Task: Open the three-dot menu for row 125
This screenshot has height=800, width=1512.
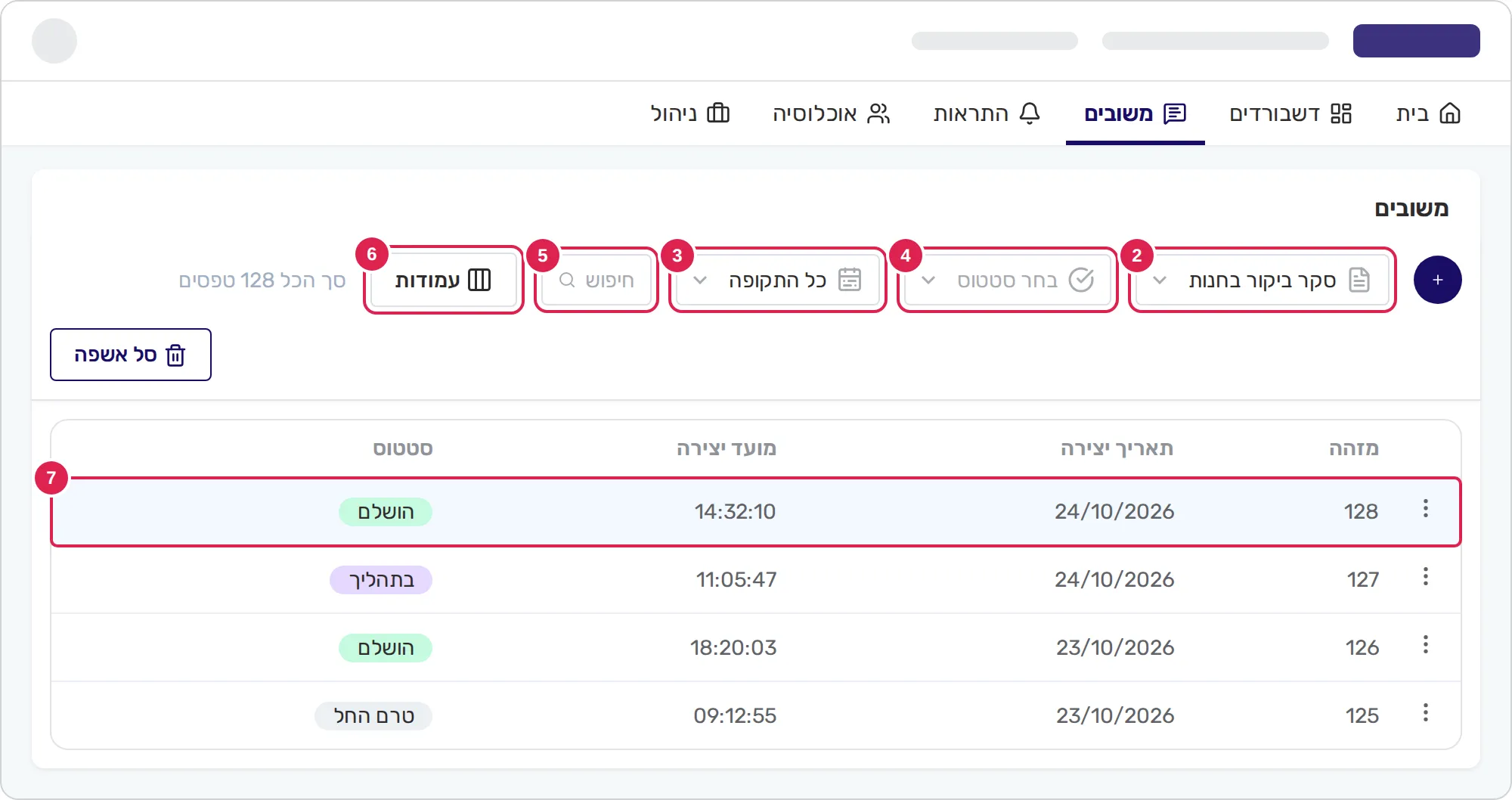Action: coord(1426,713)
